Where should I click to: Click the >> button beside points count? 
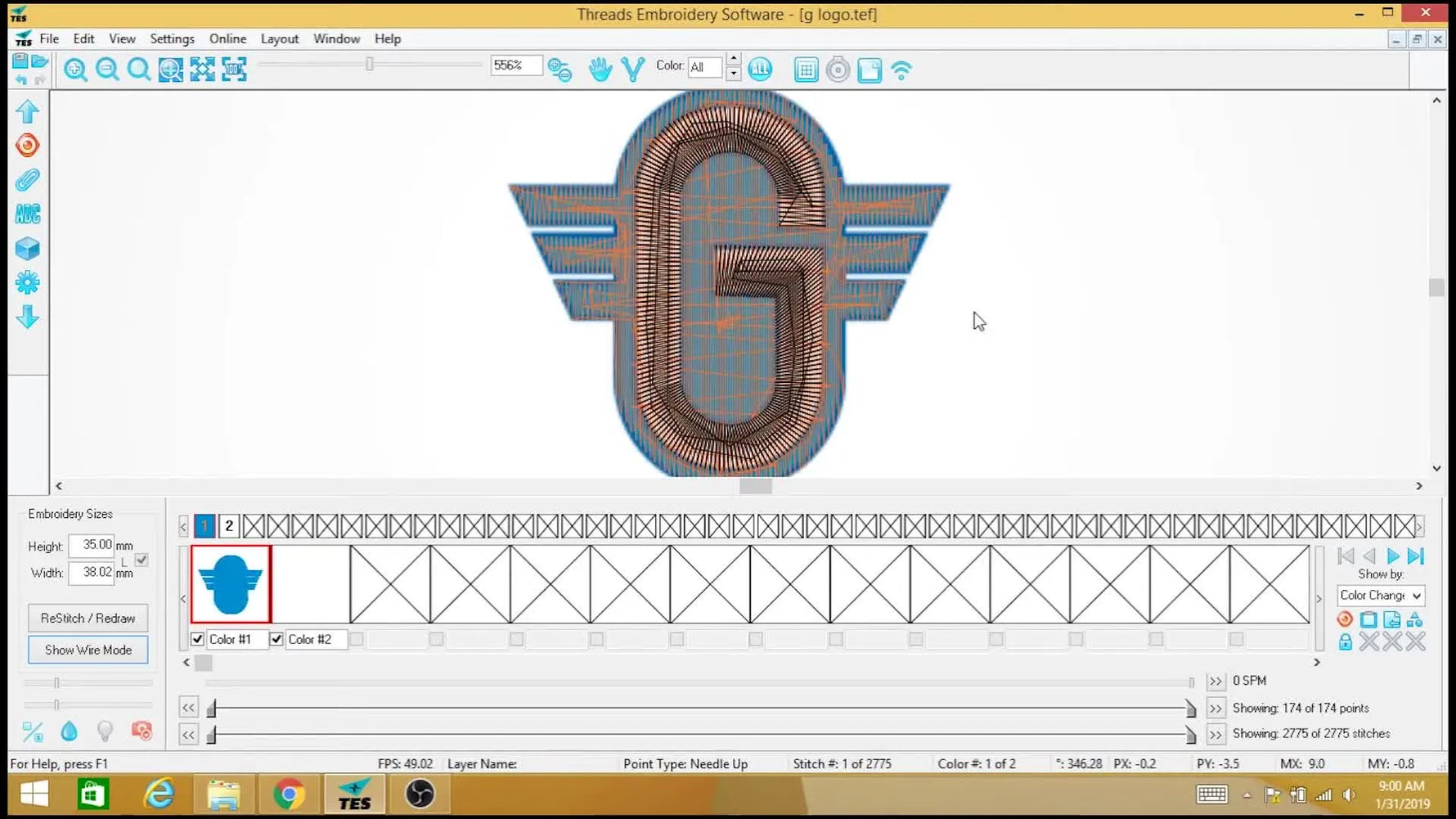(x=1216, y=709)
